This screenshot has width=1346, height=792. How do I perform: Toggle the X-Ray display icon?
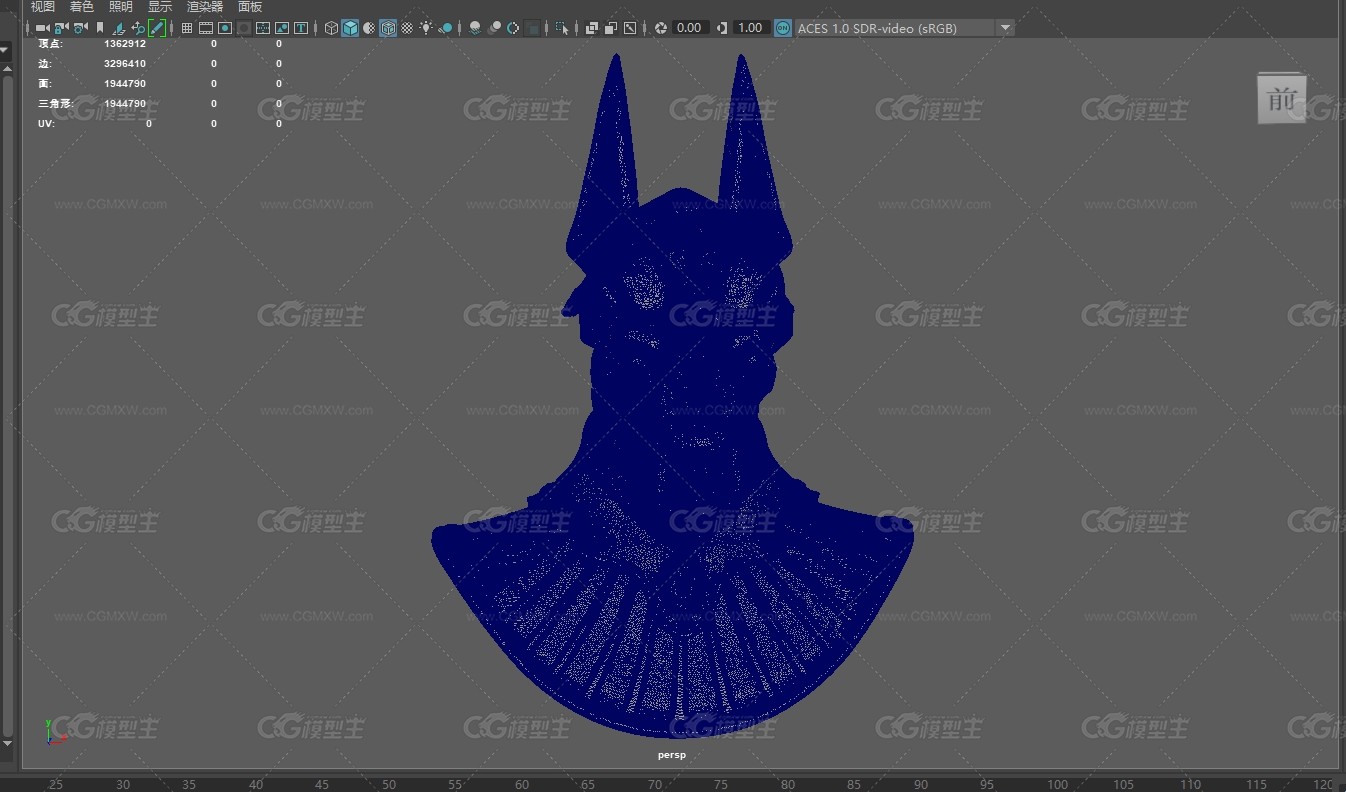(592, 28)
